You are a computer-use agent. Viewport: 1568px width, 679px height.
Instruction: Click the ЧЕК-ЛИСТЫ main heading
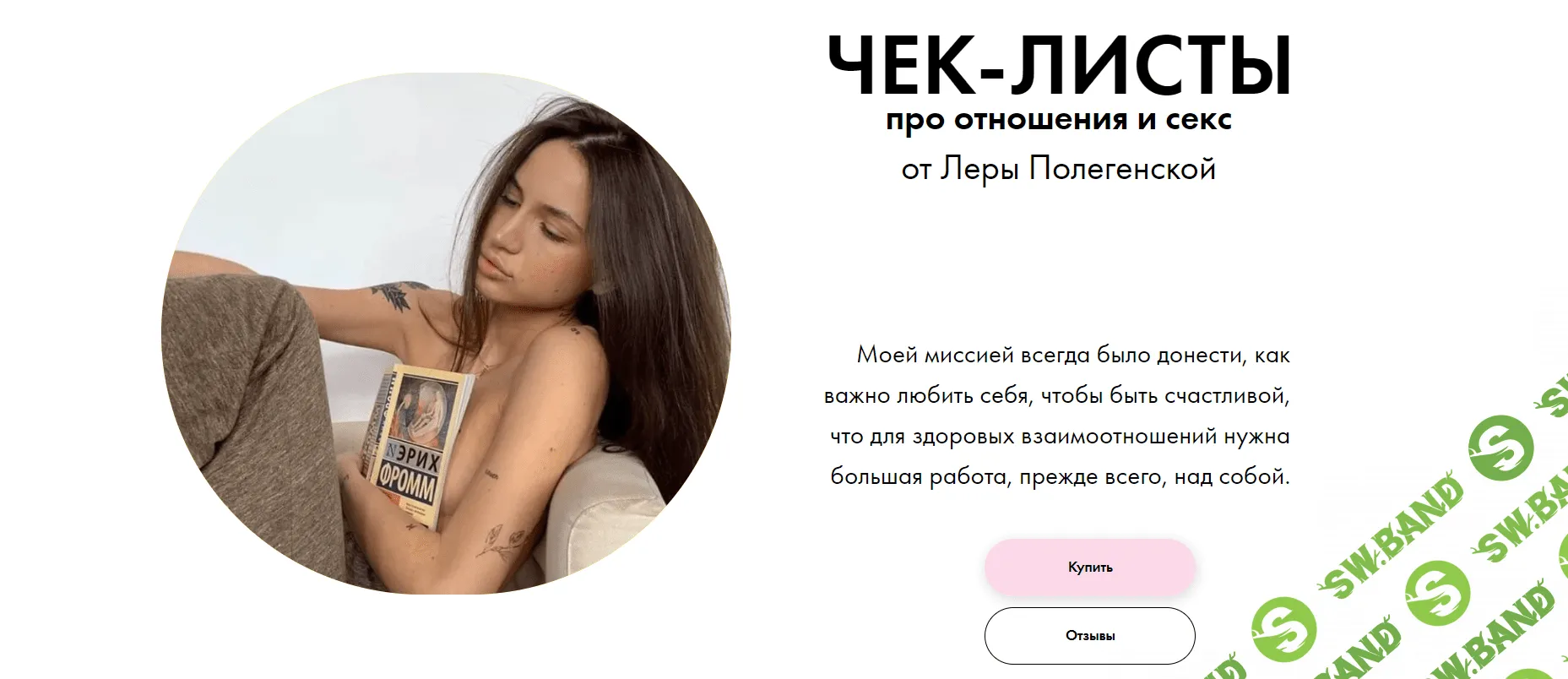pyautogui.click(x=1059, y=66)
